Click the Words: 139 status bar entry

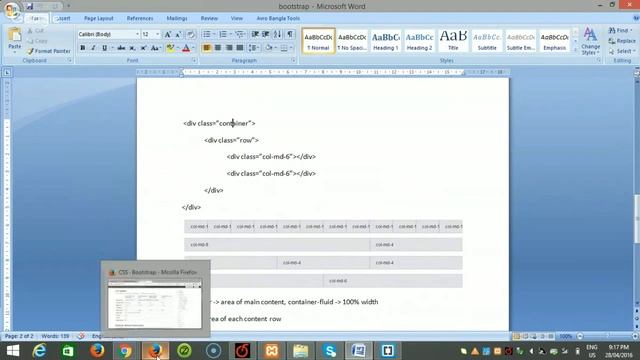[55, 336]
